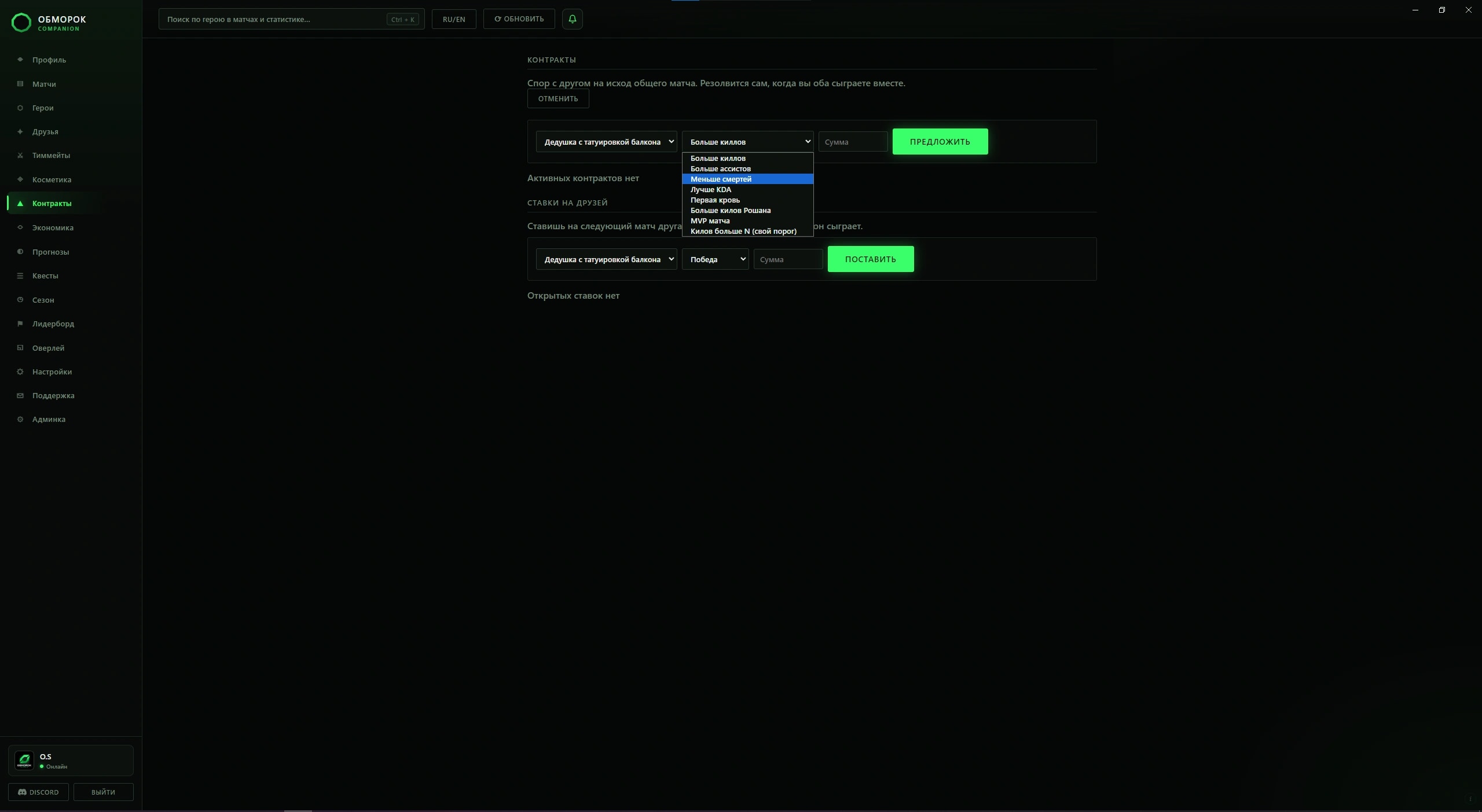1482x812 pixels.
Task: Open friend dropdown in Ставки на друзей
Action: click(606, 259)
